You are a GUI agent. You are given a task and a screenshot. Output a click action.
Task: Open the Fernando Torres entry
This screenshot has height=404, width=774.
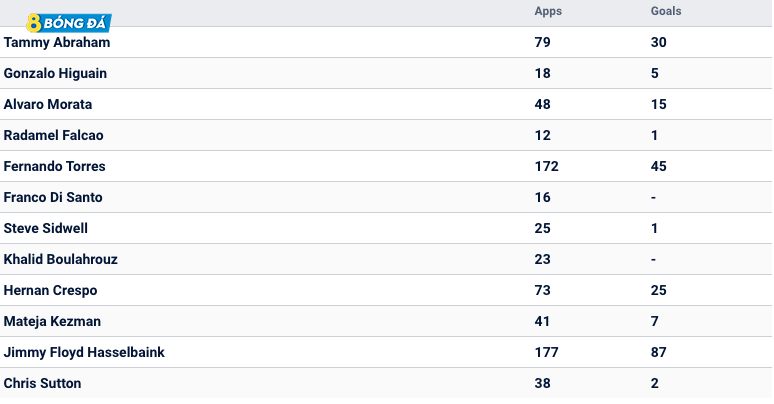tap(55, 166)
